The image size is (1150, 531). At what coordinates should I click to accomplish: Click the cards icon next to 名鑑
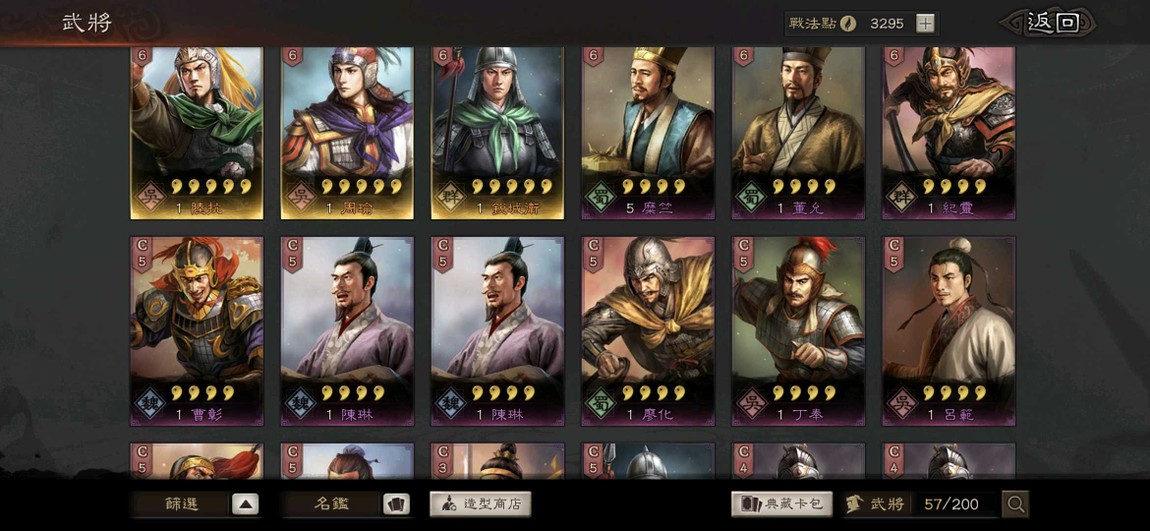(396, 505)
